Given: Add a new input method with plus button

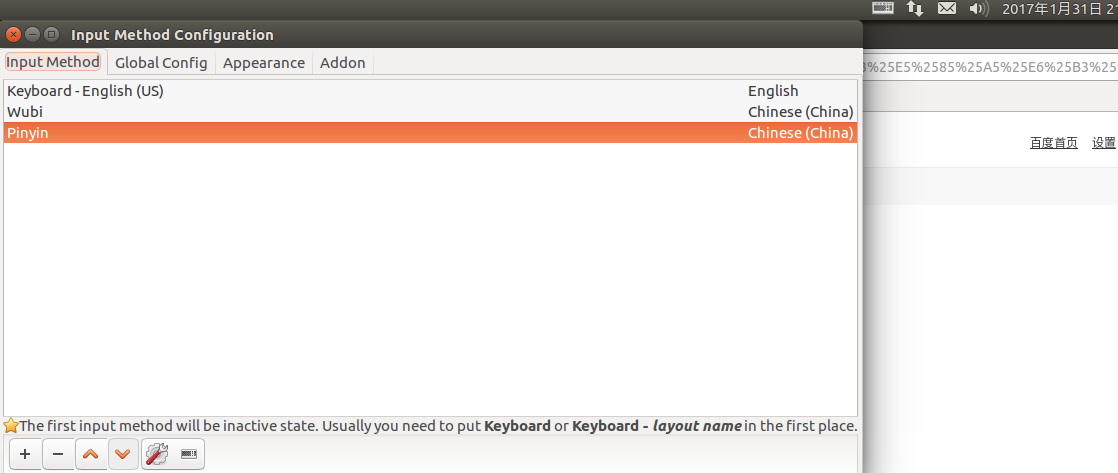Looking at the screenshot, I should tap(25, 454).
